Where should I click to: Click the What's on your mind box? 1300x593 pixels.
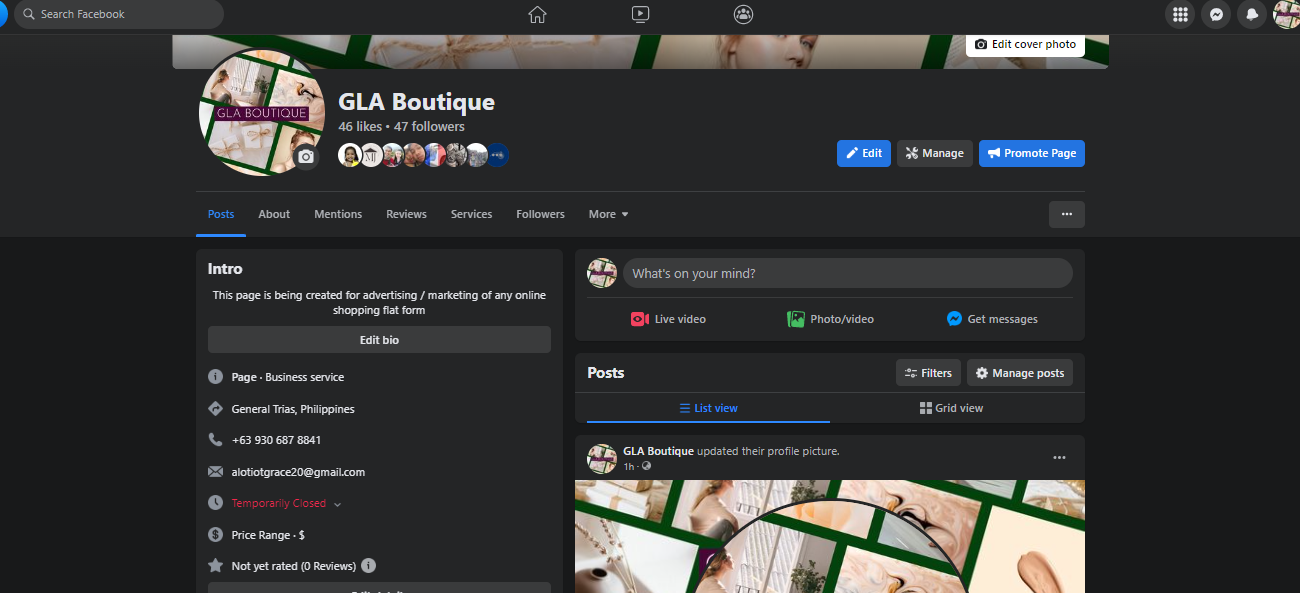[x=847, y=273]
